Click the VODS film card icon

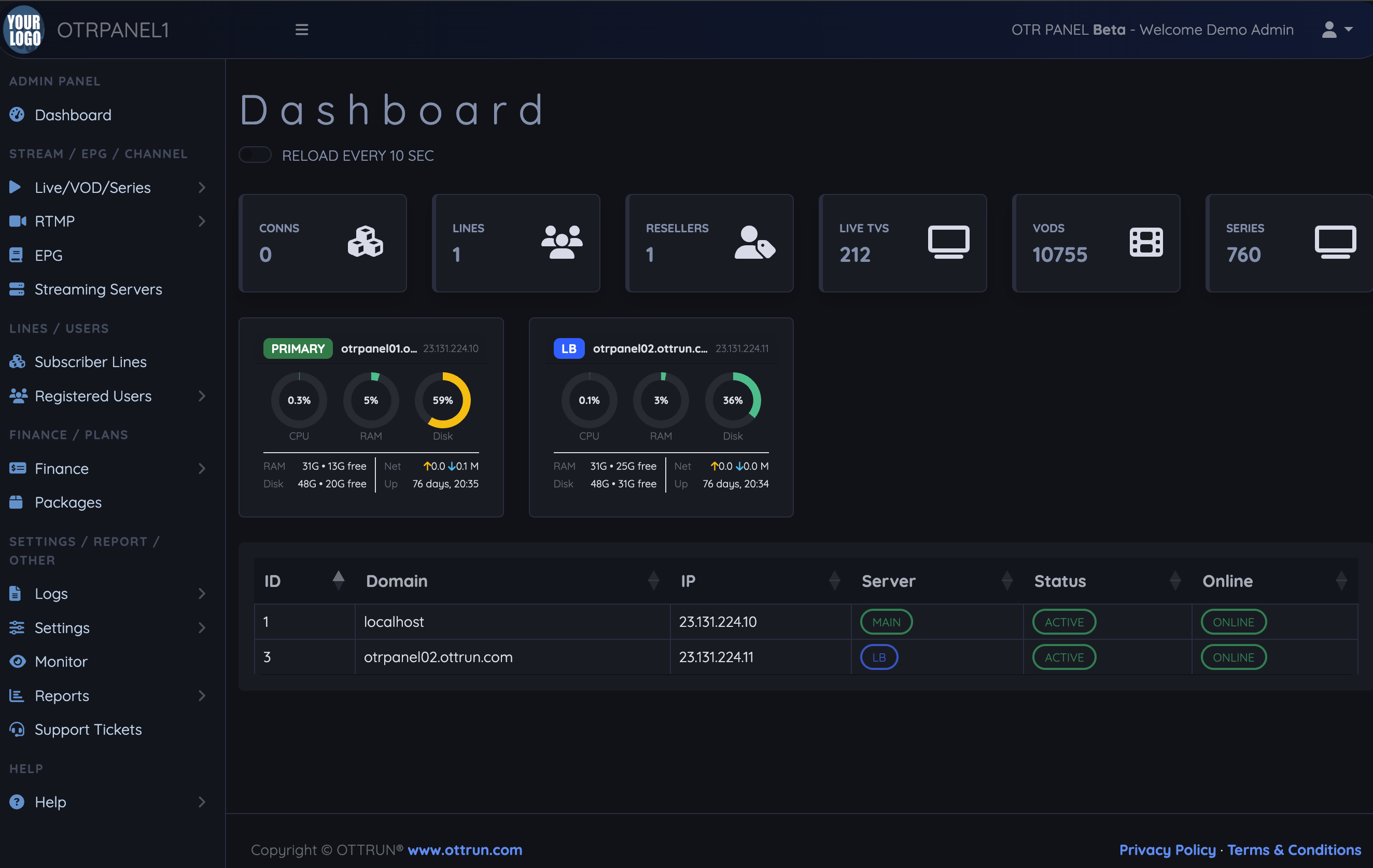click(1146, 242)
